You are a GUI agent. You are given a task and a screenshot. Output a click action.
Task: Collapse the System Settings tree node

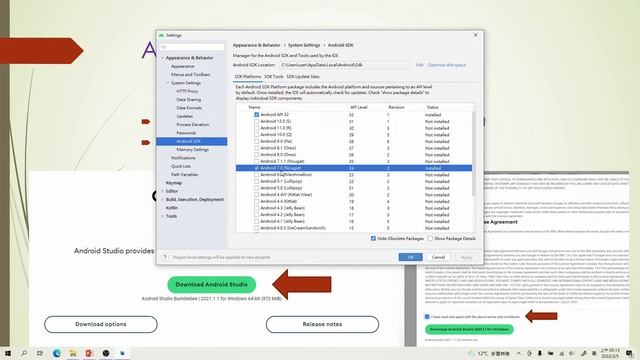pyautogui.click(x=167, y=83)
